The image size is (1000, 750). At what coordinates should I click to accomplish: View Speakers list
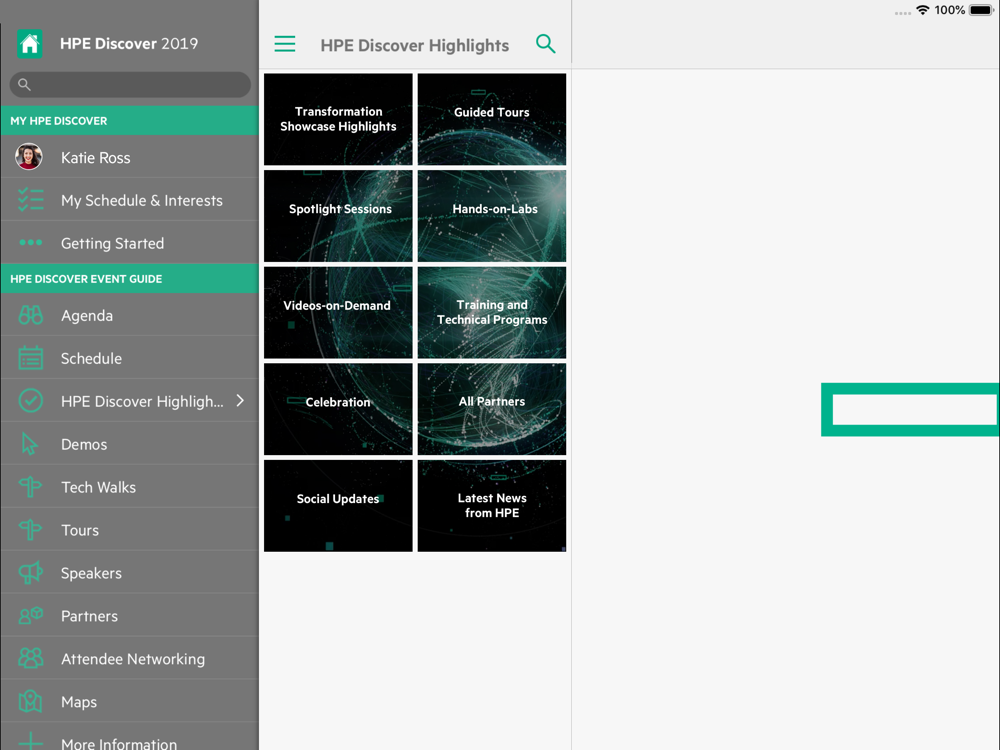(x=130, y=573)
